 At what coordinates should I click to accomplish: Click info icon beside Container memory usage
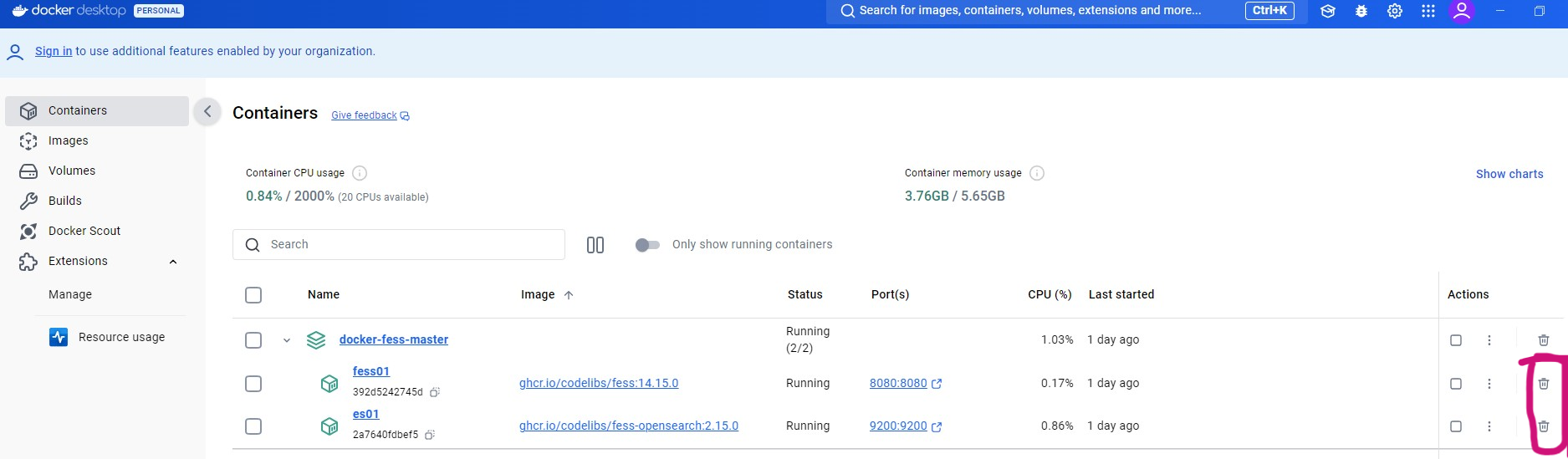(x=1037, y=173)
